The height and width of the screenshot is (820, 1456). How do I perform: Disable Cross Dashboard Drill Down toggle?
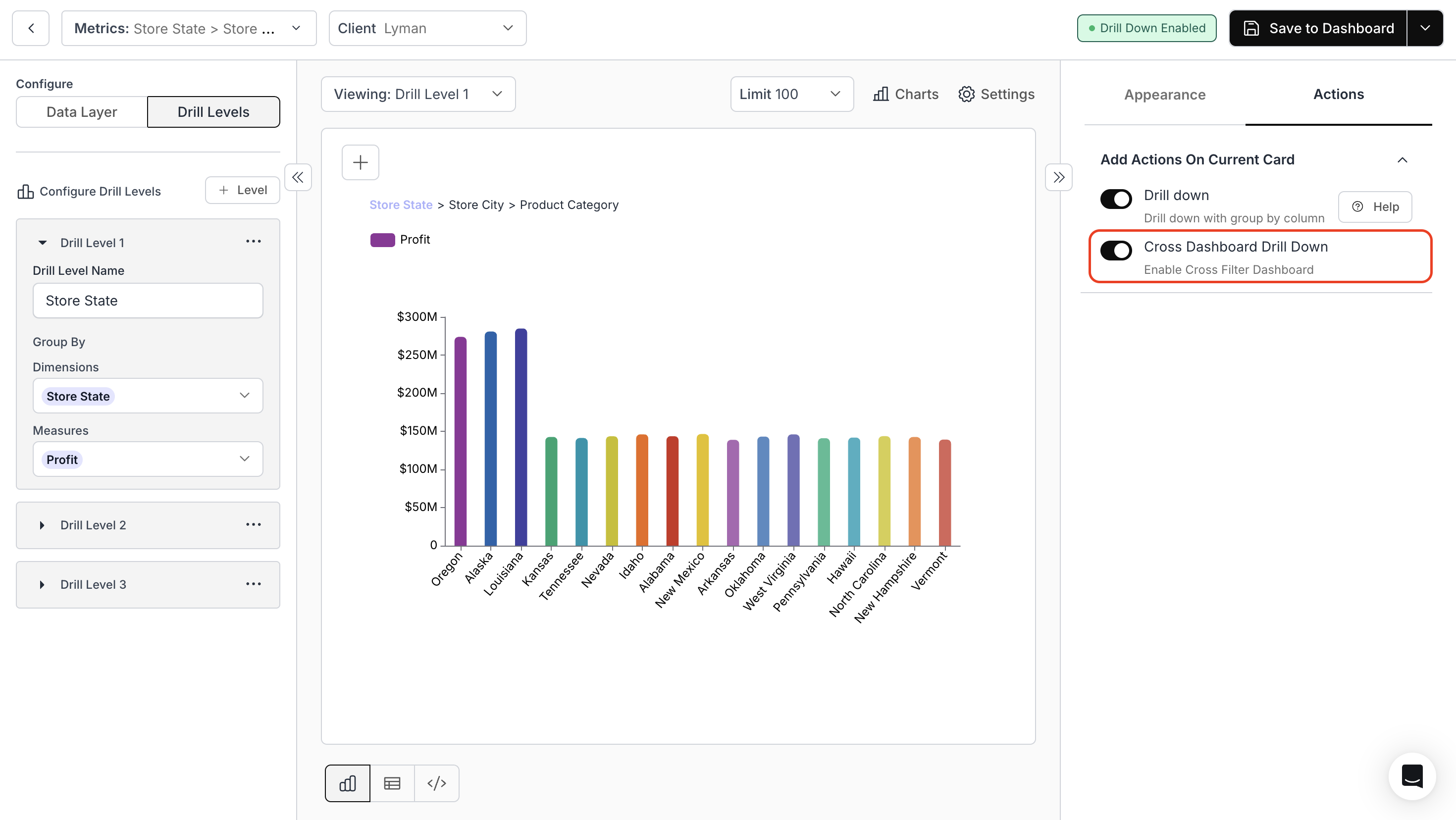pyautogui.click(x=1116, y=251)
